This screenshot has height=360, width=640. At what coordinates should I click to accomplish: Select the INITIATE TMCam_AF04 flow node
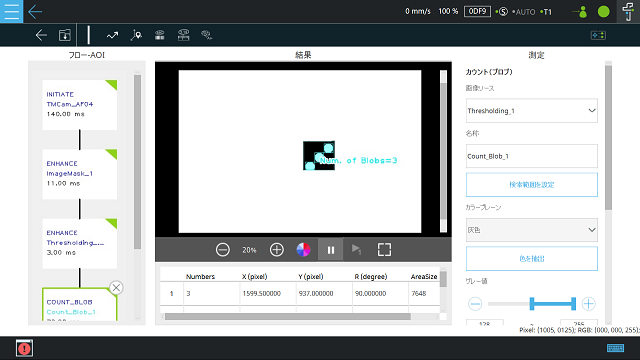[80, 105]
